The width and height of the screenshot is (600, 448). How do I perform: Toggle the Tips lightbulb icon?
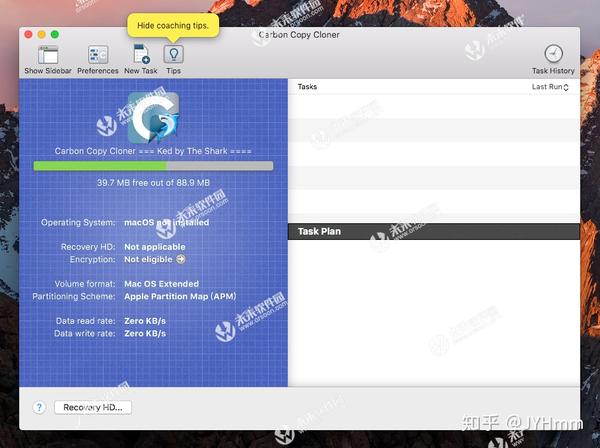coord(174,54)
